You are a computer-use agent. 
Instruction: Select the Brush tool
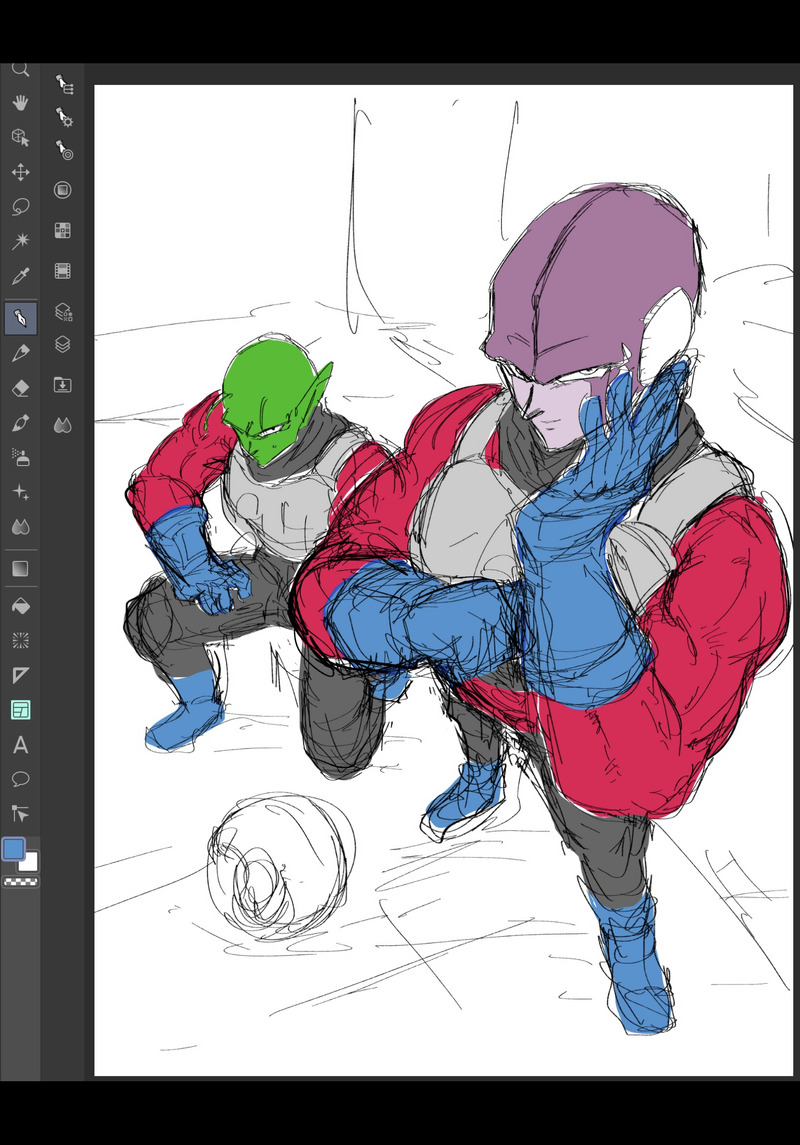click(x=20, y=423)
